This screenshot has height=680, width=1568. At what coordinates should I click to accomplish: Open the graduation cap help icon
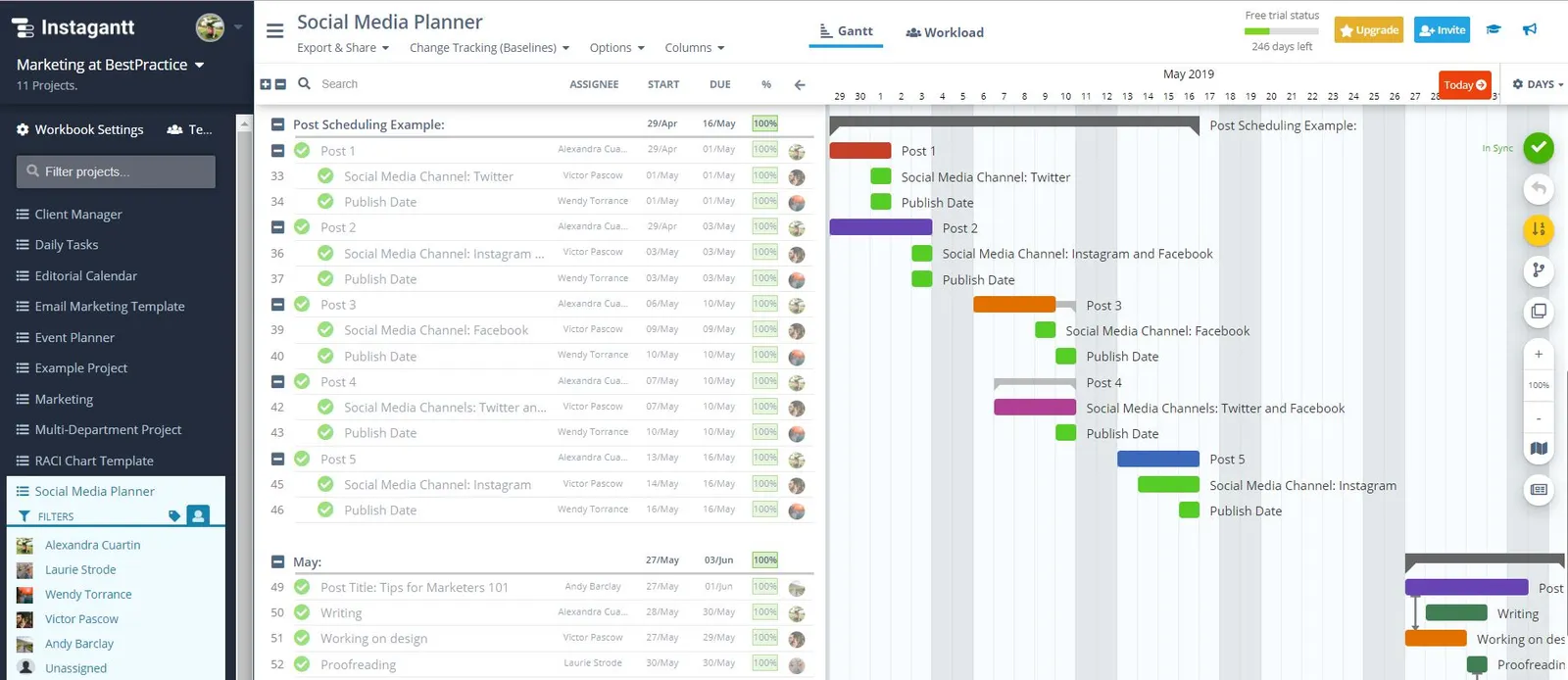[1494, 29]
